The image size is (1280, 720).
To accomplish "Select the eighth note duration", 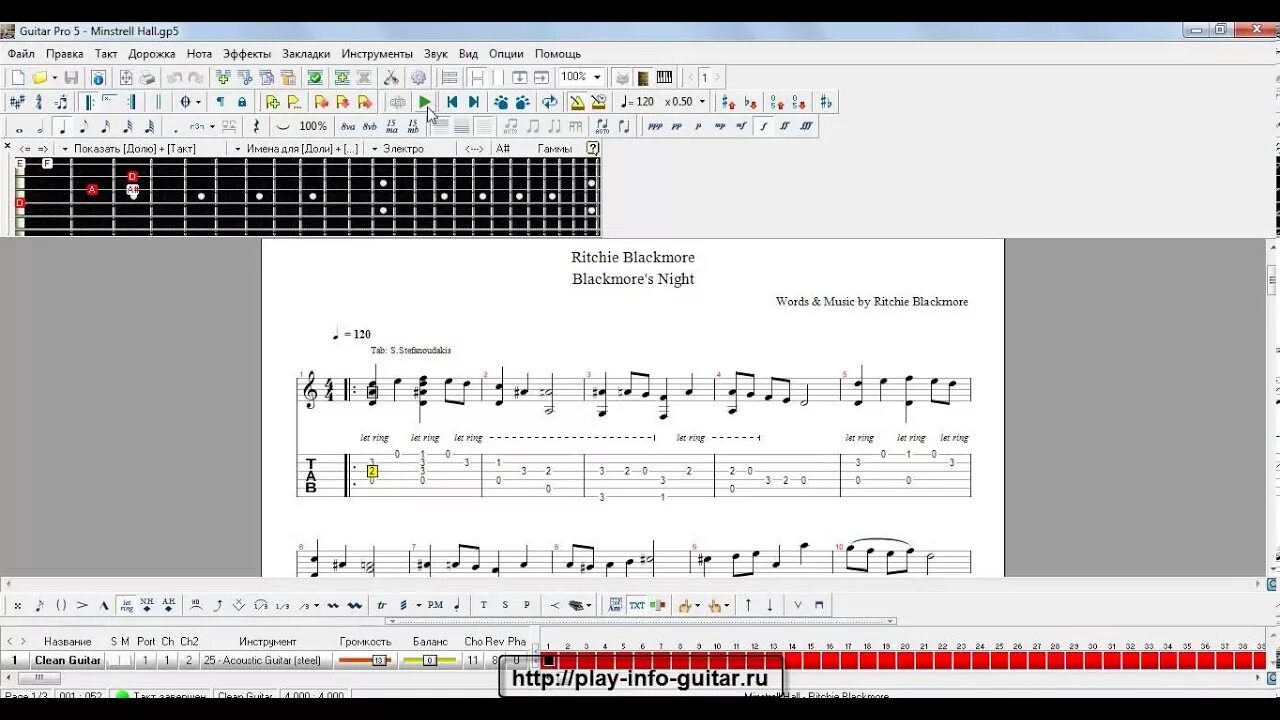I will pos(84,127).
